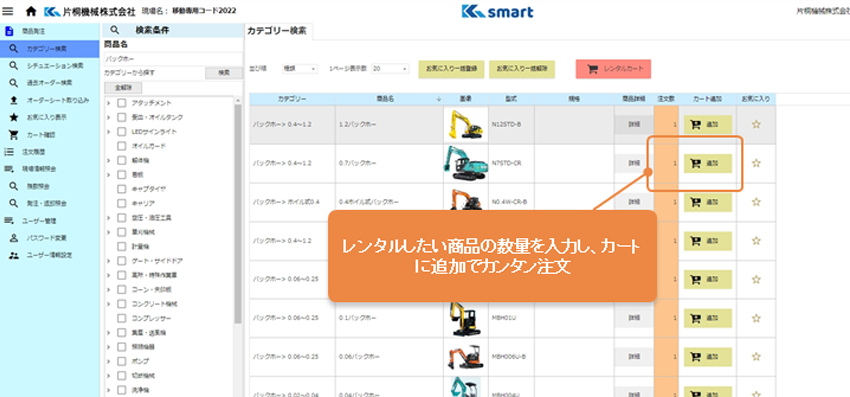
Task: Expand the 看板 tree node
Action: 109,175
